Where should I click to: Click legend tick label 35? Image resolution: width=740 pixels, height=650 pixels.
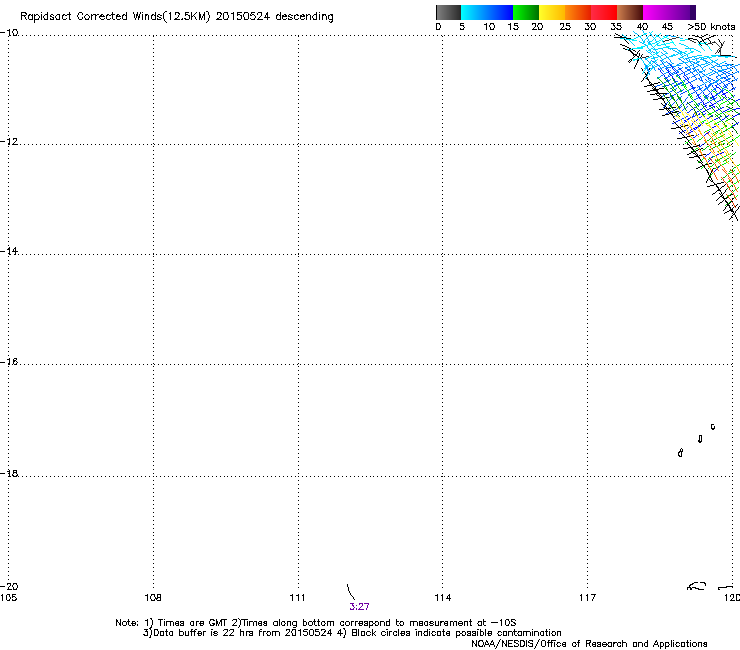(616, 27)
